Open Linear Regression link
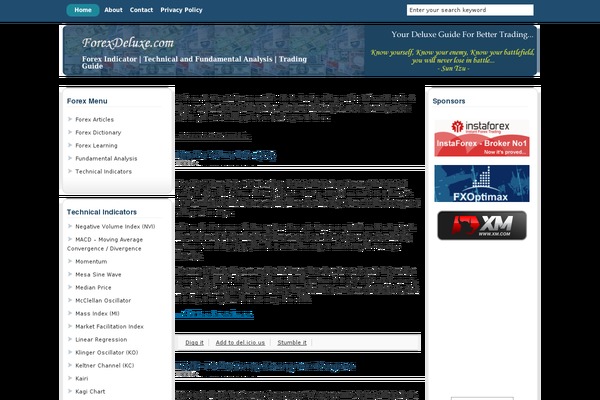Screen dimensions: 600x400 (x=101, y=340)
